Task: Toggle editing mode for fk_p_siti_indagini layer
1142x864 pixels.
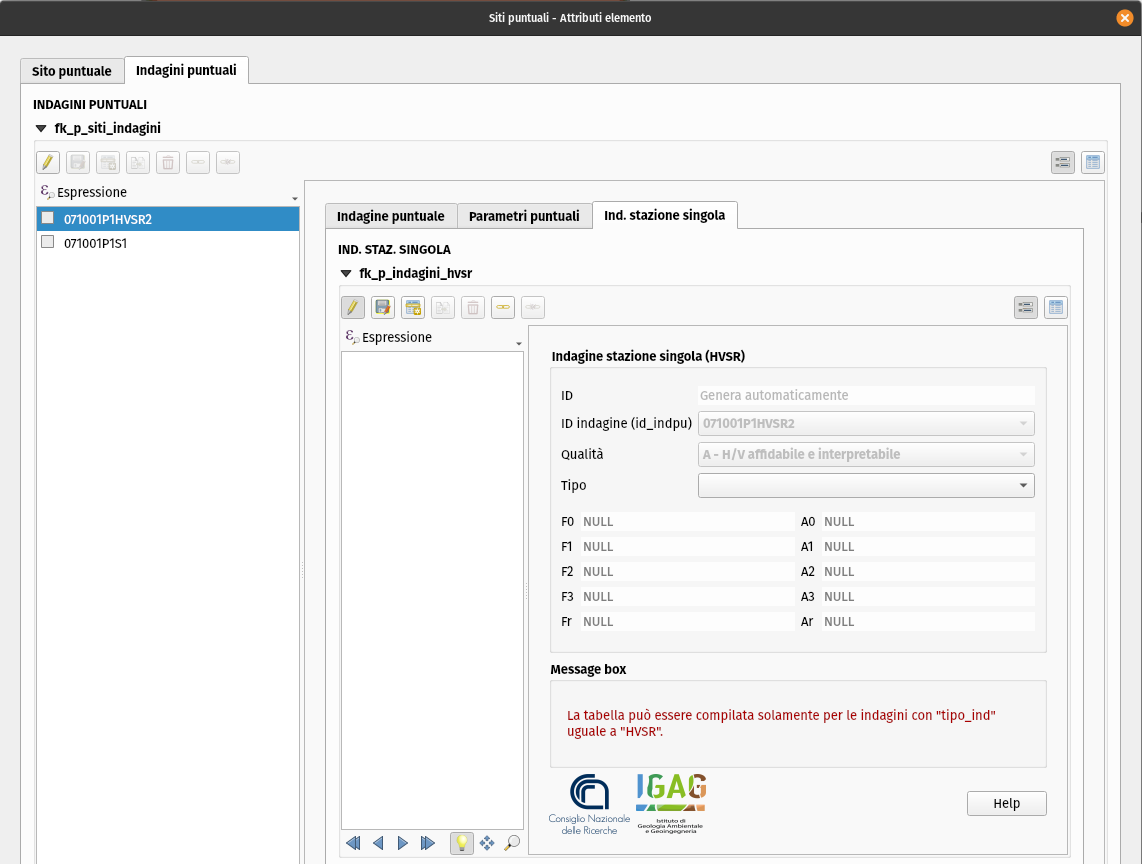Action: (48, 162)
